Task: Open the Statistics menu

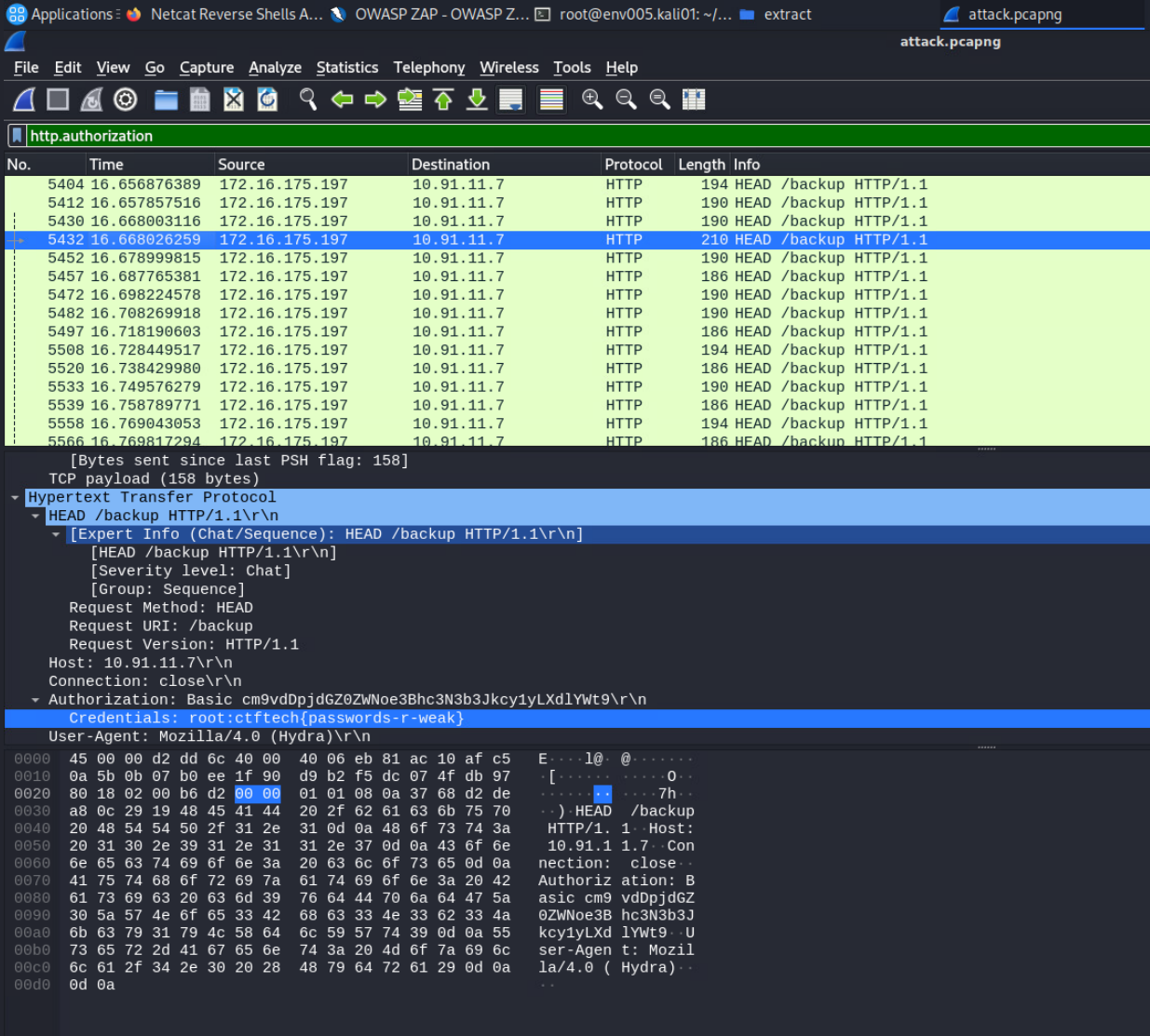Action: 346,68
